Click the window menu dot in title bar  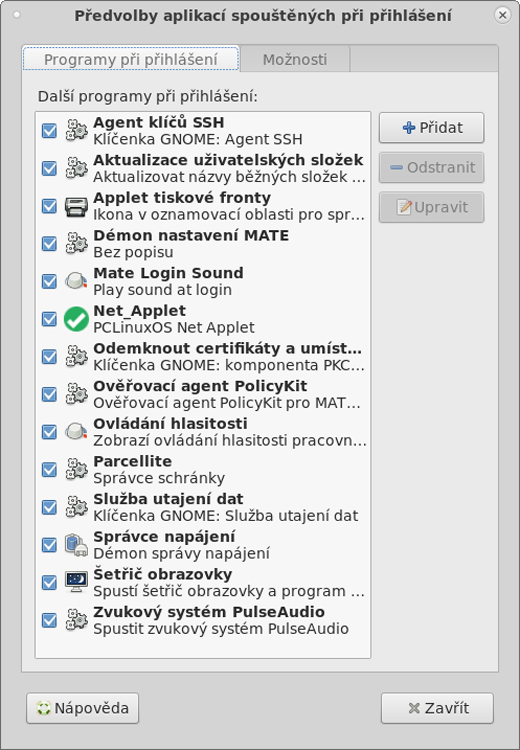pos(17,15)
